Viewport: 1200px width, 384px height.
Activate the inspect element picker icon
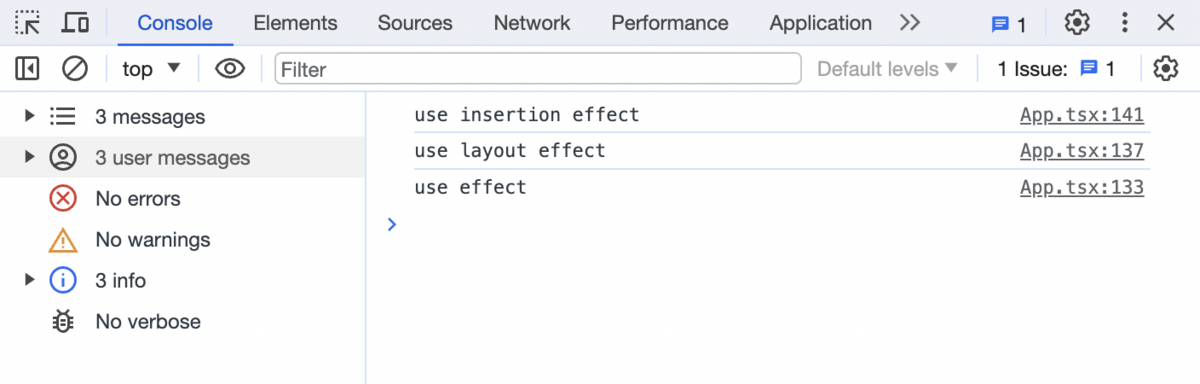coord(28,22)
